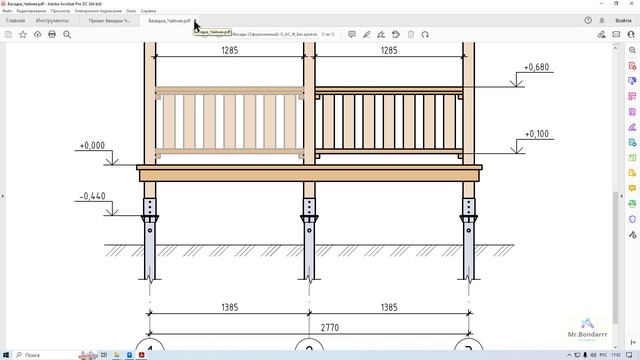Open the E-signature menu

(x=98, y=11)
